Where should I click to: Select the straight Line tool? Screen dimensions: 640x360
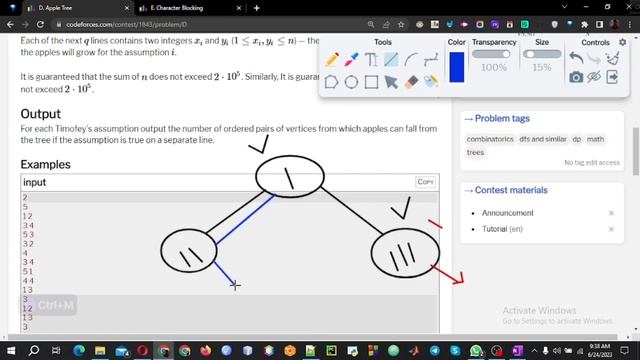(391, 60)
